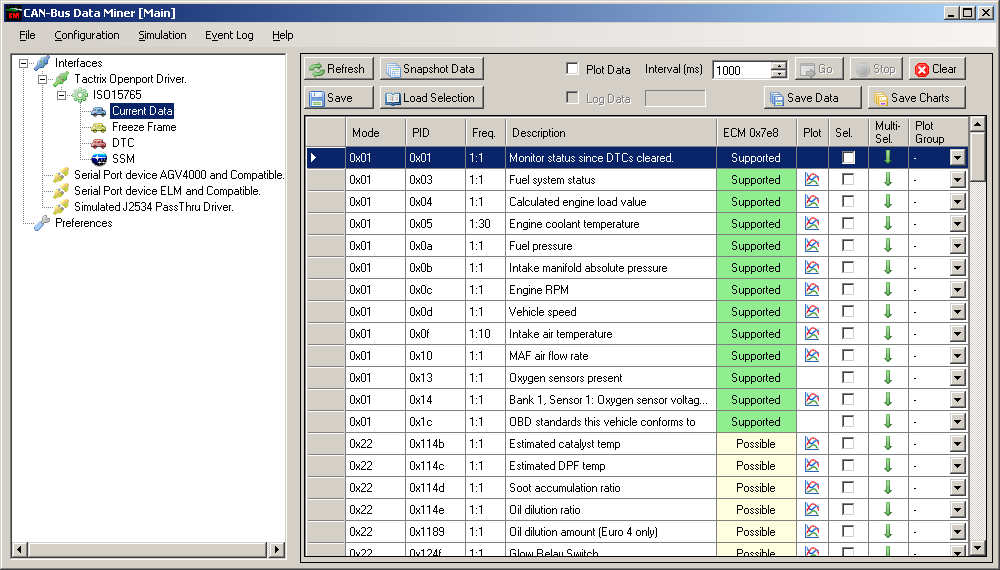Open the Plot Group dropdown for Fuel pressure
The image size is (1000, 570).
click(957, 245)
